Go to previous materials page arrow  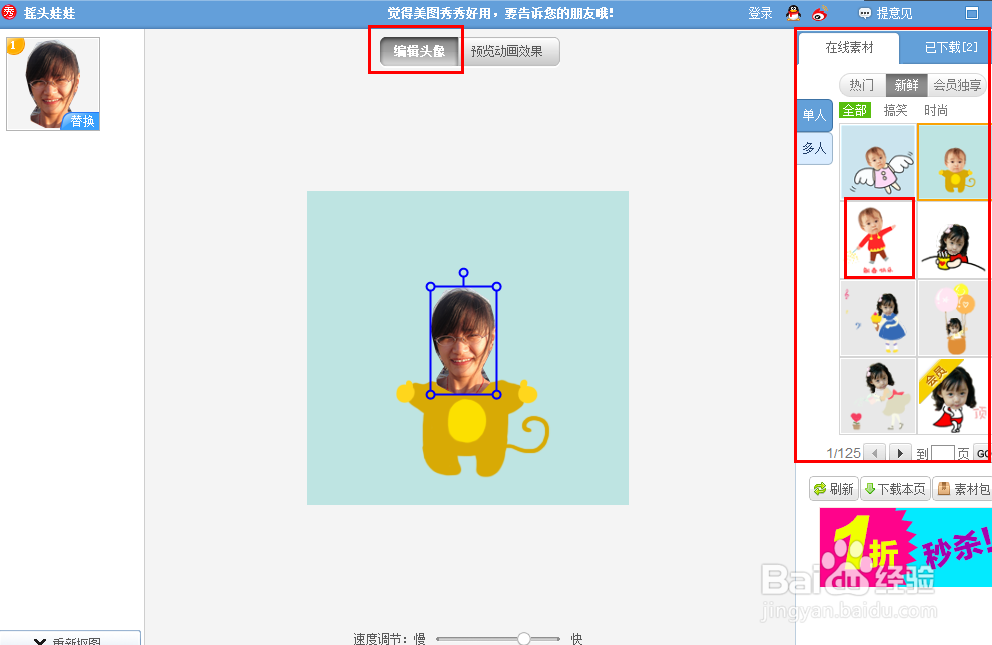click(x=875, y=453)
